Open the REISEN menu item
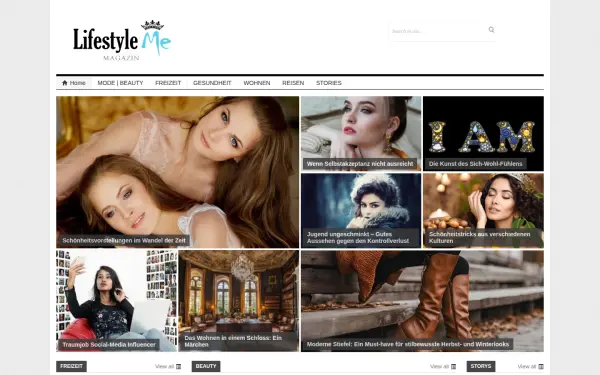The image size is (600, 375). [293, 83]
